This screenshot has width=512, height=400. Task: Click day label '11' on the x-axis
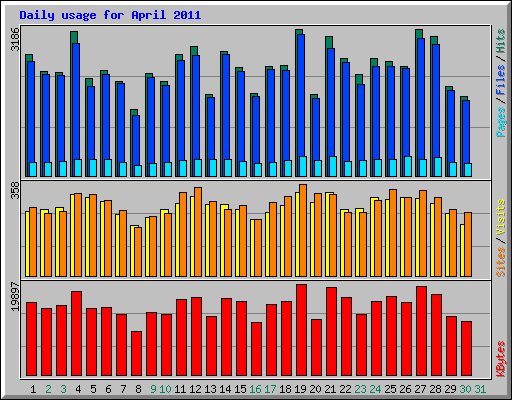pos(180,389)
